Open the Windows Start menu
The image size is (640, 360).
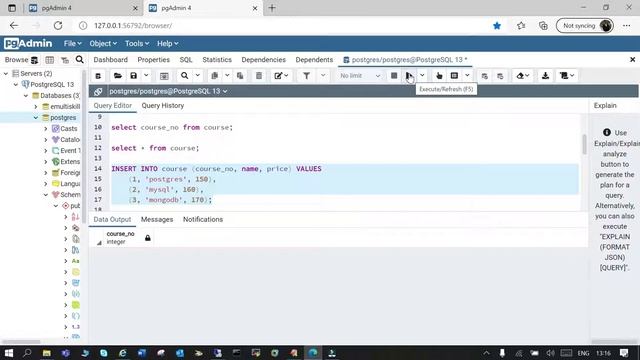click(x=9, y=353)
